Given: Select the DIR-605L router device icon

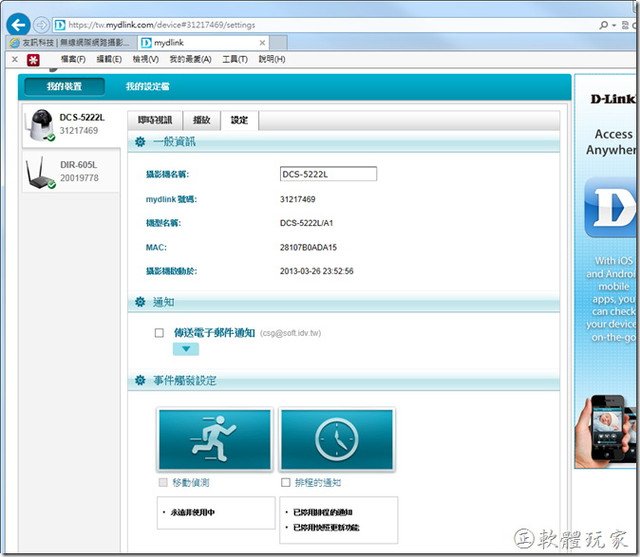Looking at the screenshot, I should click(40, 173).
